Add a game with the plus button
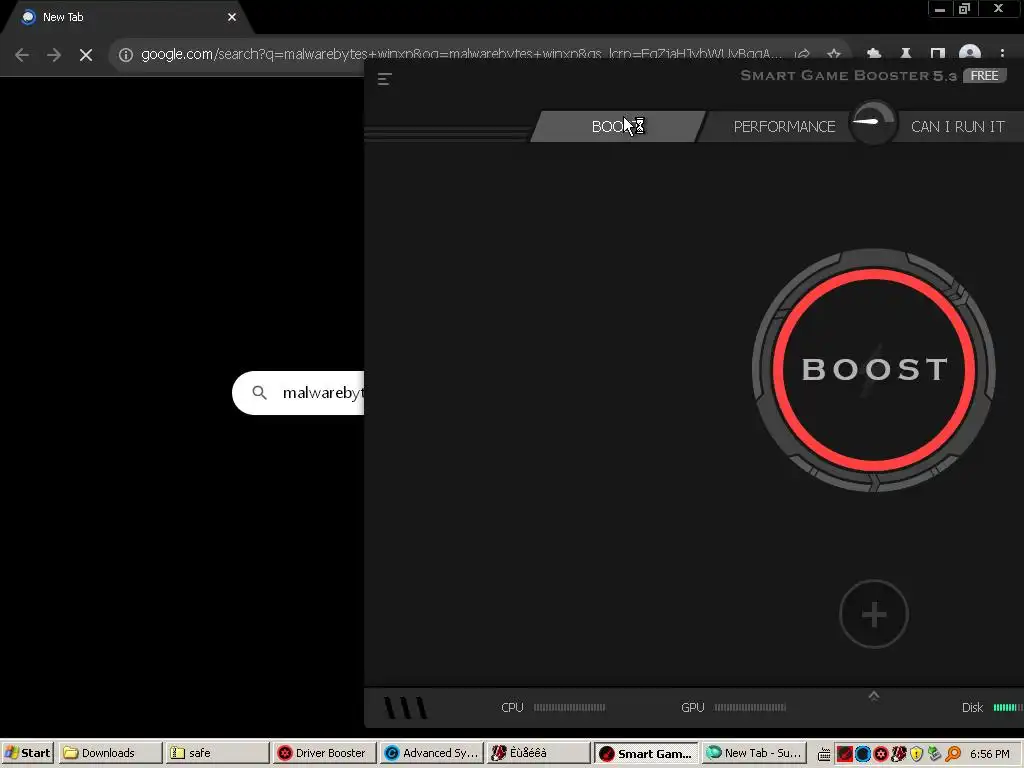 (874, 615)
